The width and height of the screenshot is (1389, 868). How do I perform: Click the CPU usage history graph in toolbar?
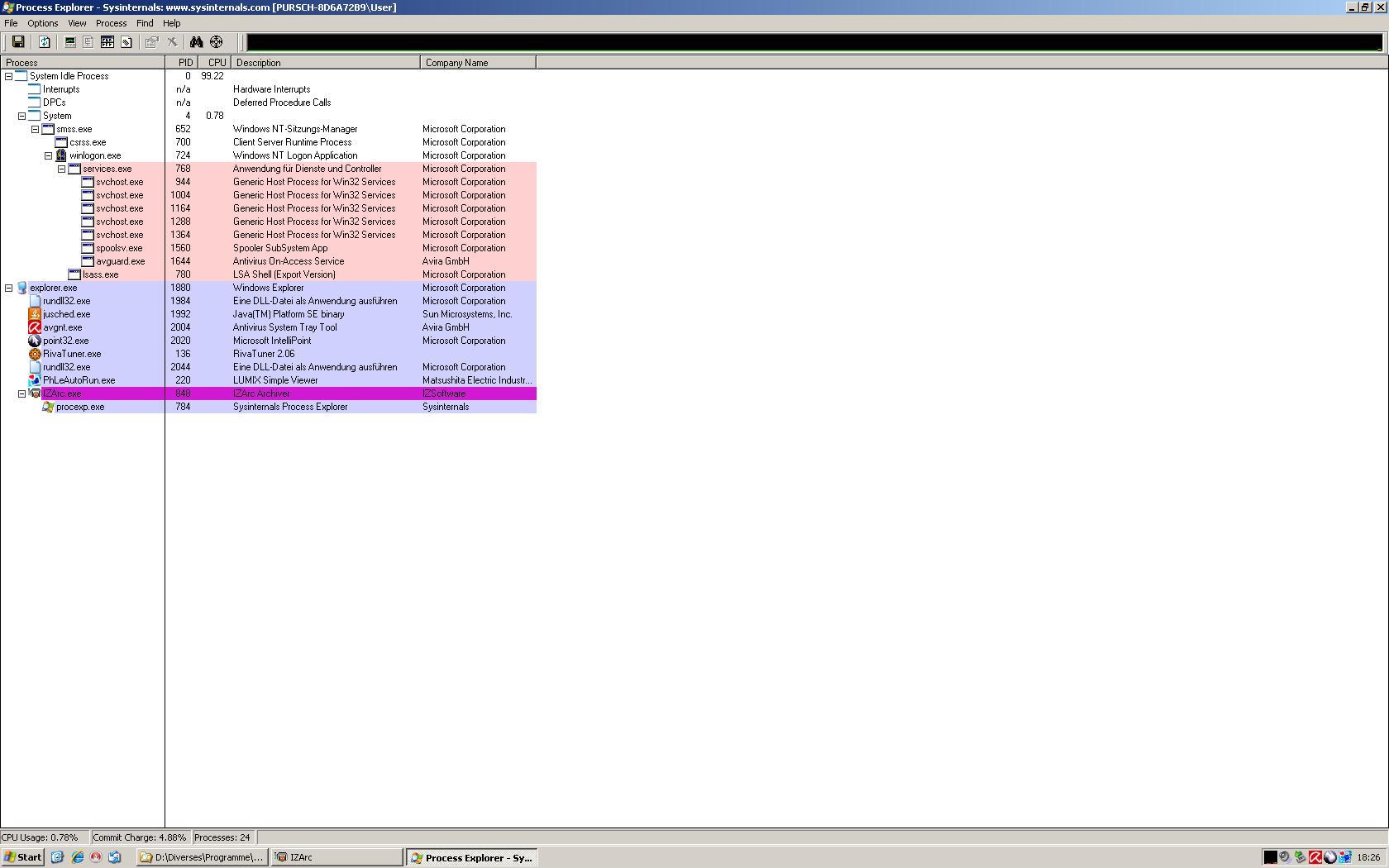(x=814, y=42)
